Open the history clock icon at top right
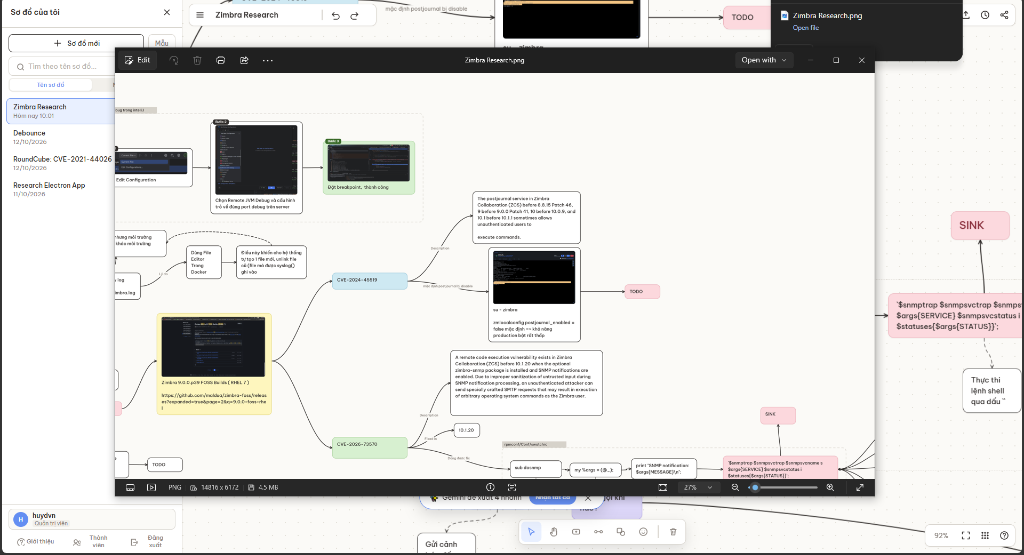 (x=985, y=15)
